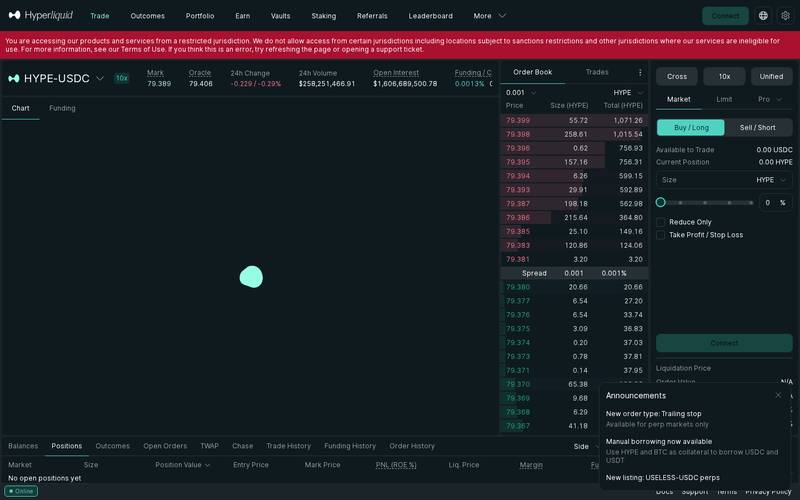
Task: Open the Leaderboard page
Action: coord(430,16)
